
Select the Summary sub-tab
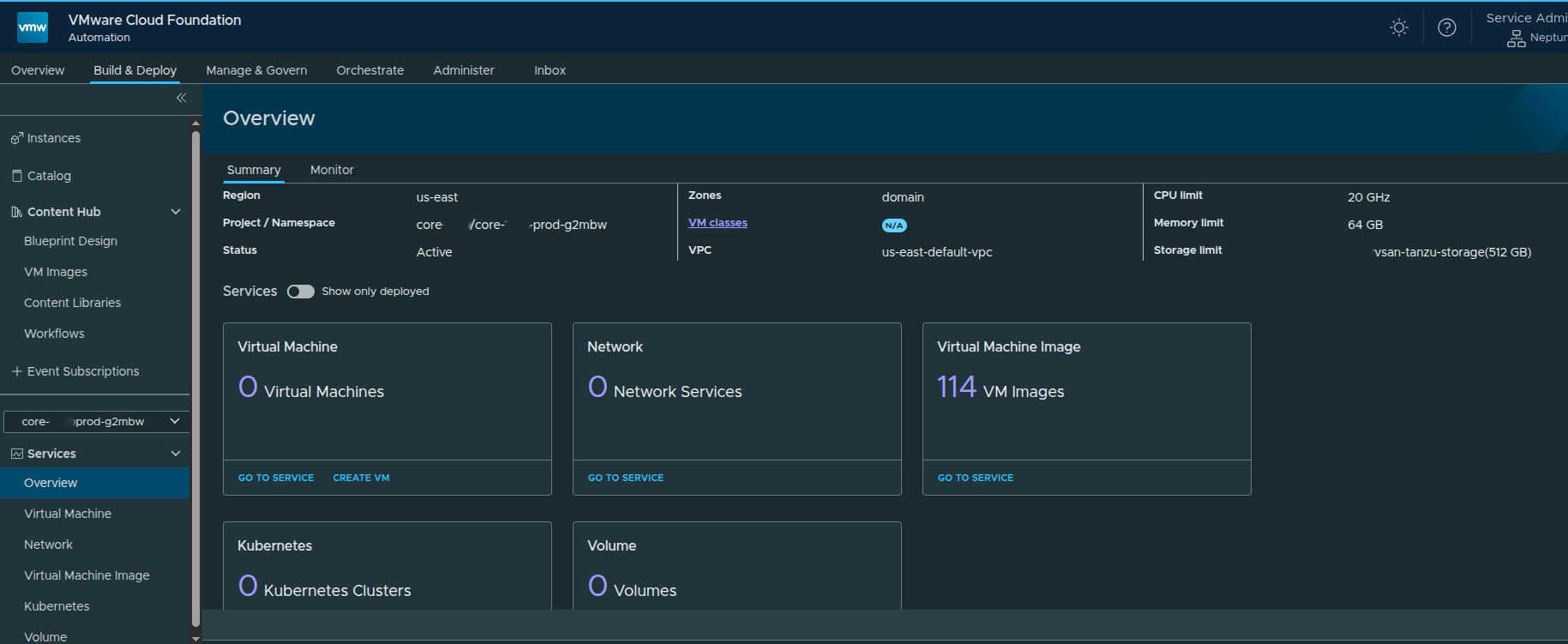click(x=254, y=170)
